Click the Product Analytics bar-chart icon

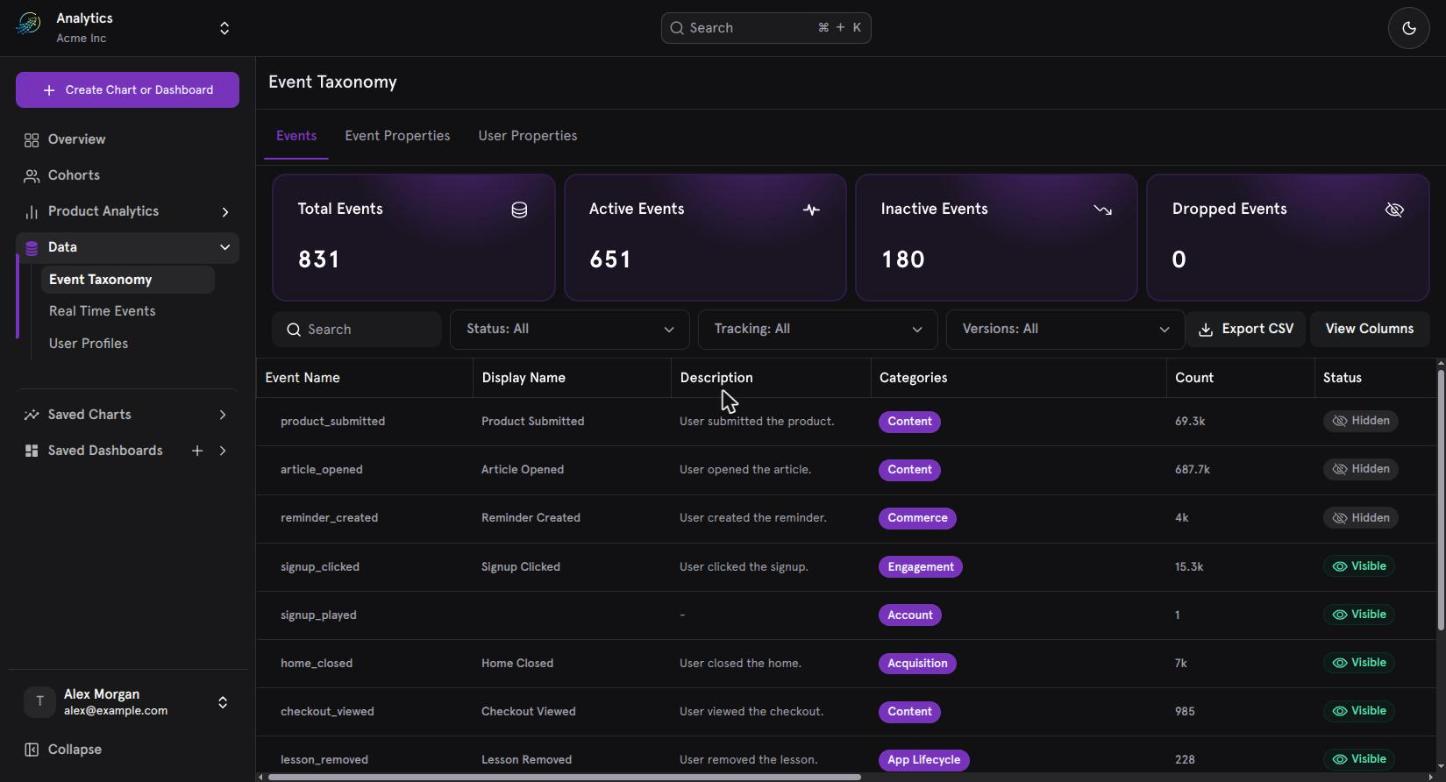[32, 212]
